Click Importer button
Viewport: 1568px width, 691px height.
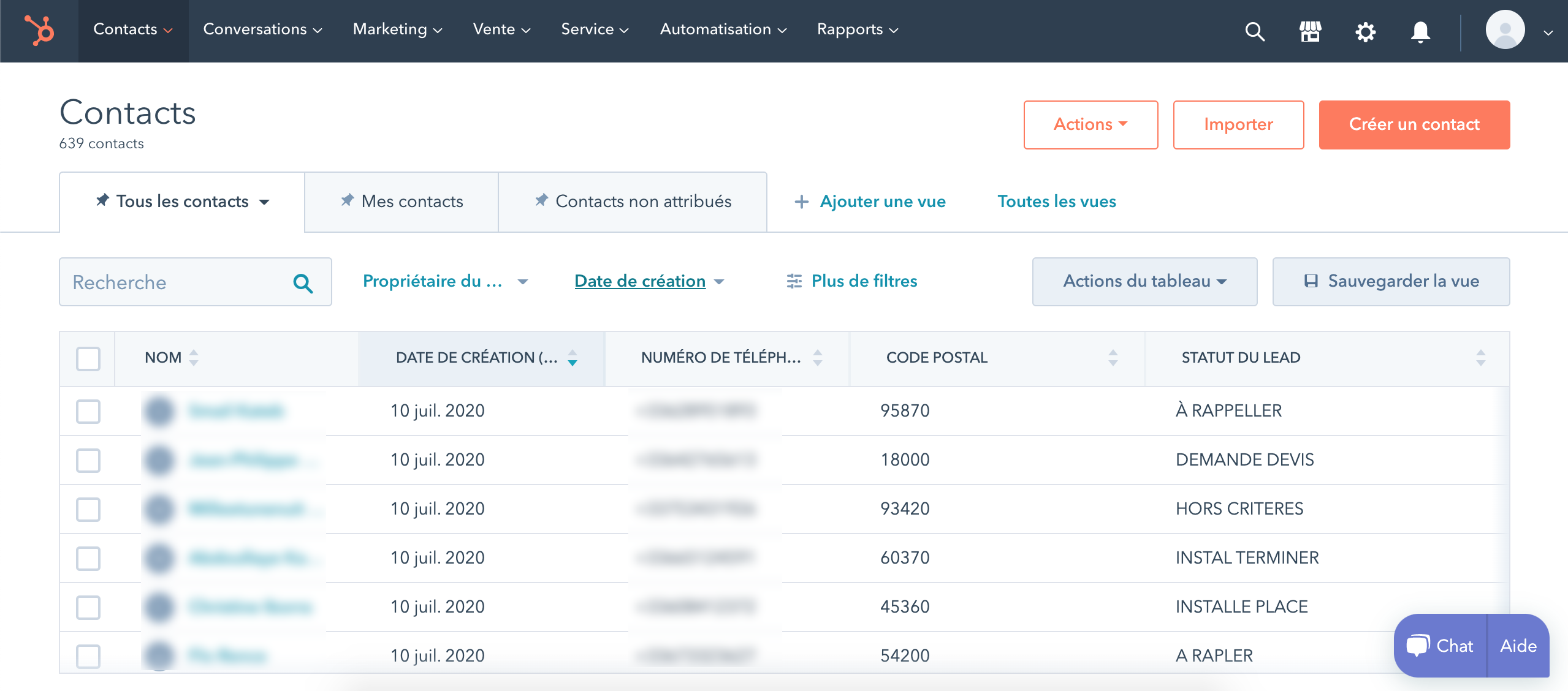pyautogui.click(x=1237, y=125)
